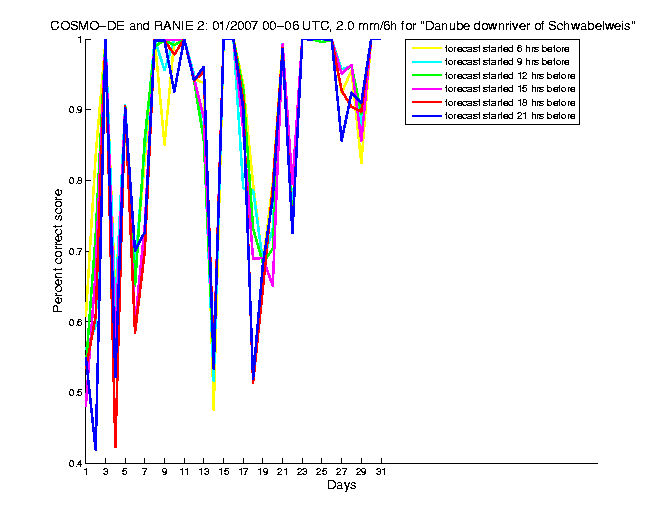660x520 pixels.
Task: Click x-axis tick label 21
Action: click(282, 472)
